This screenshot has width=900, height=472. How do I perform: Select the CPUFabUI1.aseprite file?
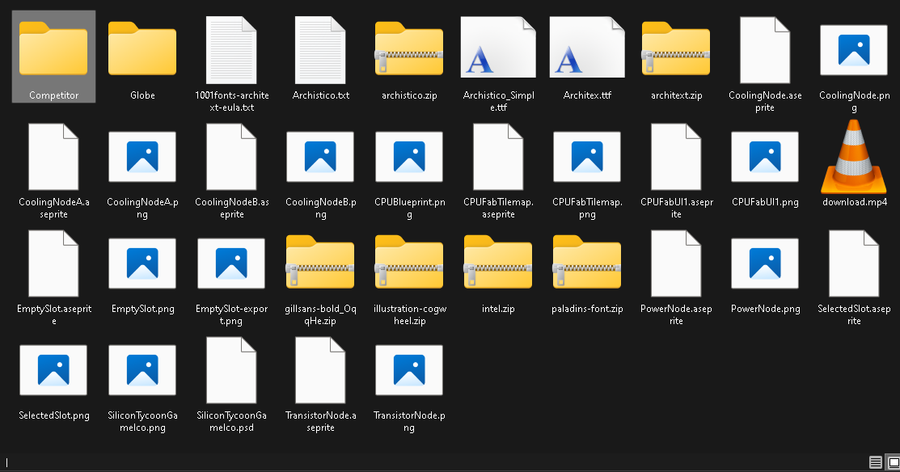676,169
